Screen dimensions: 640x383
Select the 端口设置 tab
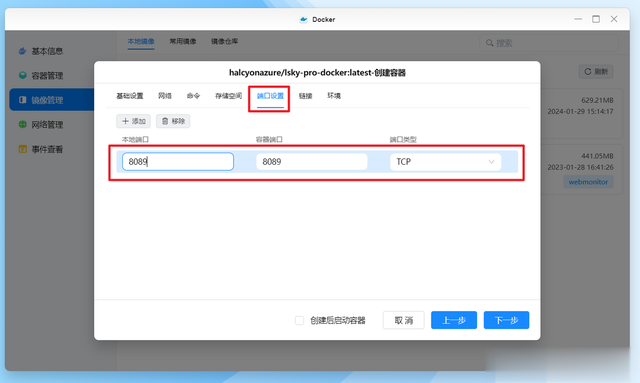pos(270,96)
